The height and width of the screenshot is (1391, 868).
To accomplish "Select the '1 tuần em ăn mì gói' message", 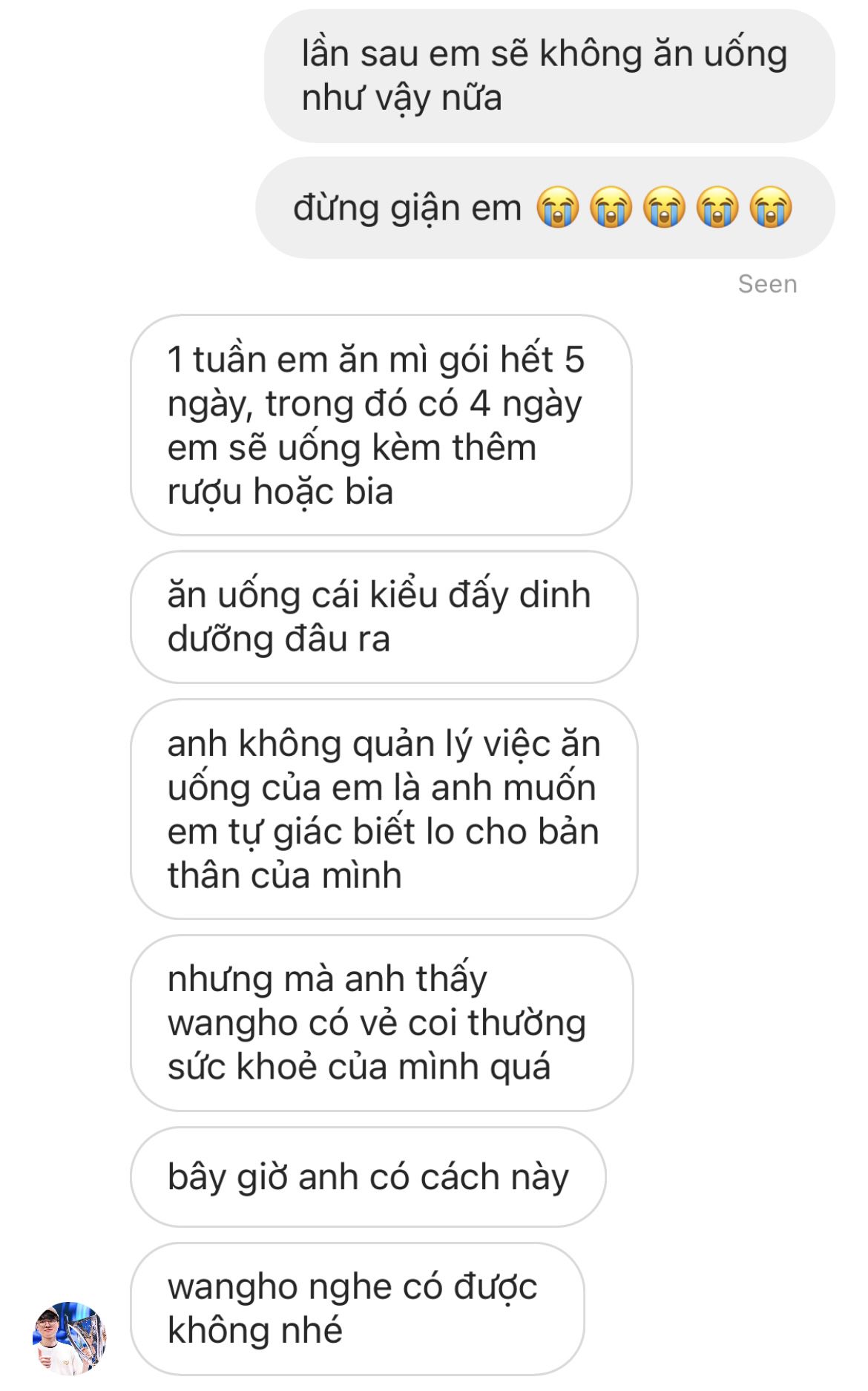I will point(381,425).
